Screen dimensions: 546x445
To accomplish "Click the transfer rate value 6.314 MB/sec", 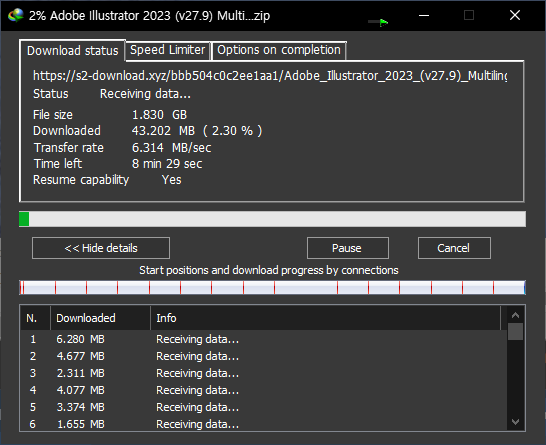I will 171,148.
